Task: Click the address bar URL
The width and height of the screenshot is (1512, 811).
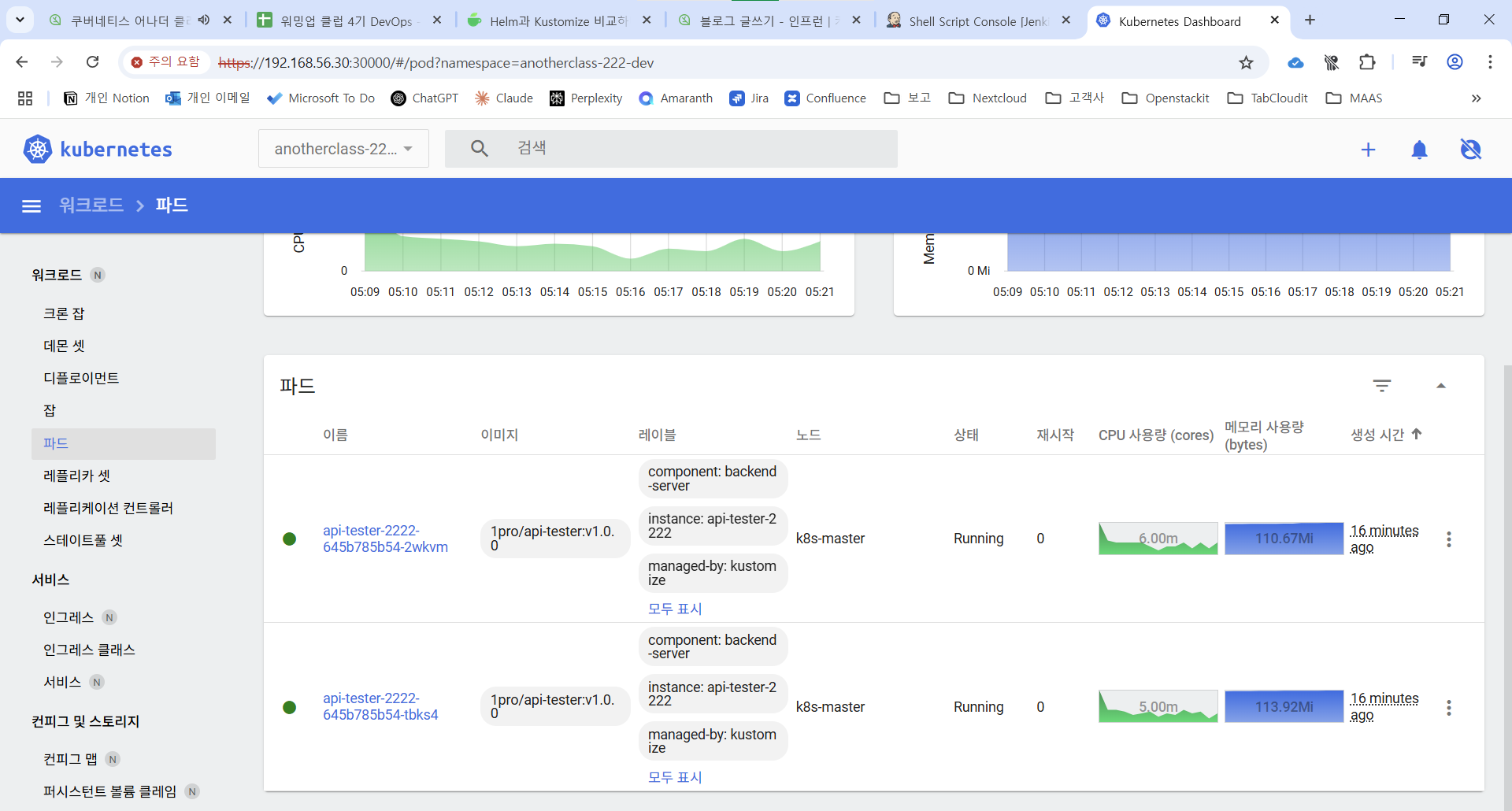Action: click(436, 63)
